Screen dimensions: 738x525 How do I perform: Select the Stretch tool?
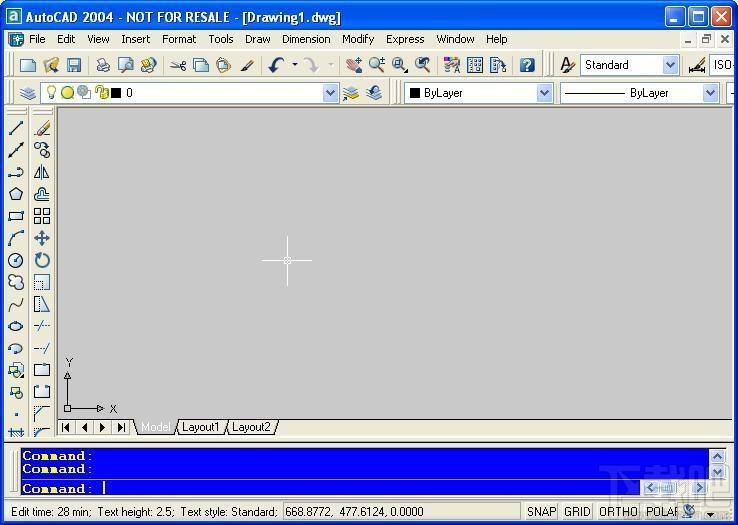point(42,304)
